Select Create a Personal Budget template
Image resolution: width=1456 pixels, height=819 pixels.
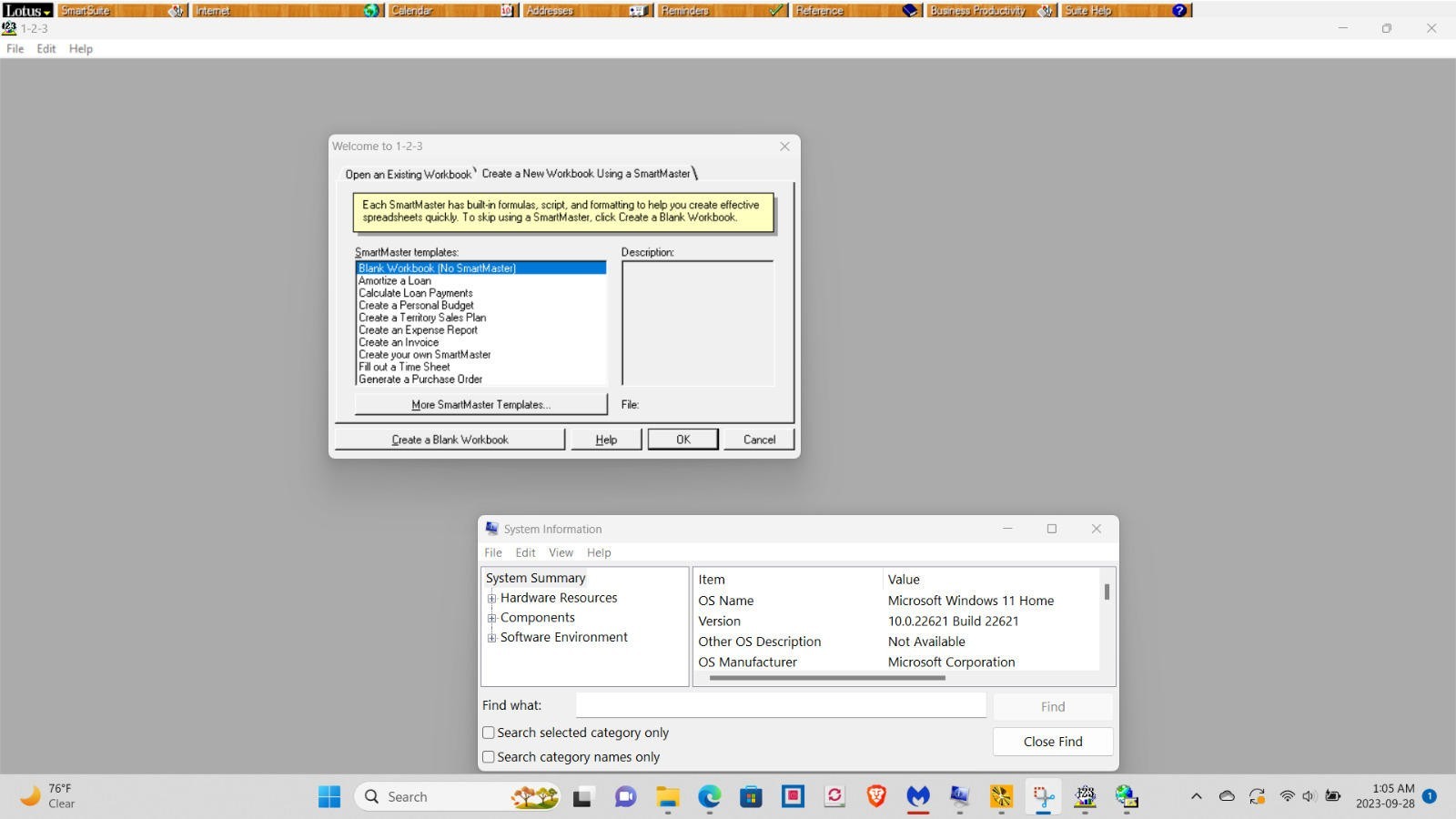416,306
